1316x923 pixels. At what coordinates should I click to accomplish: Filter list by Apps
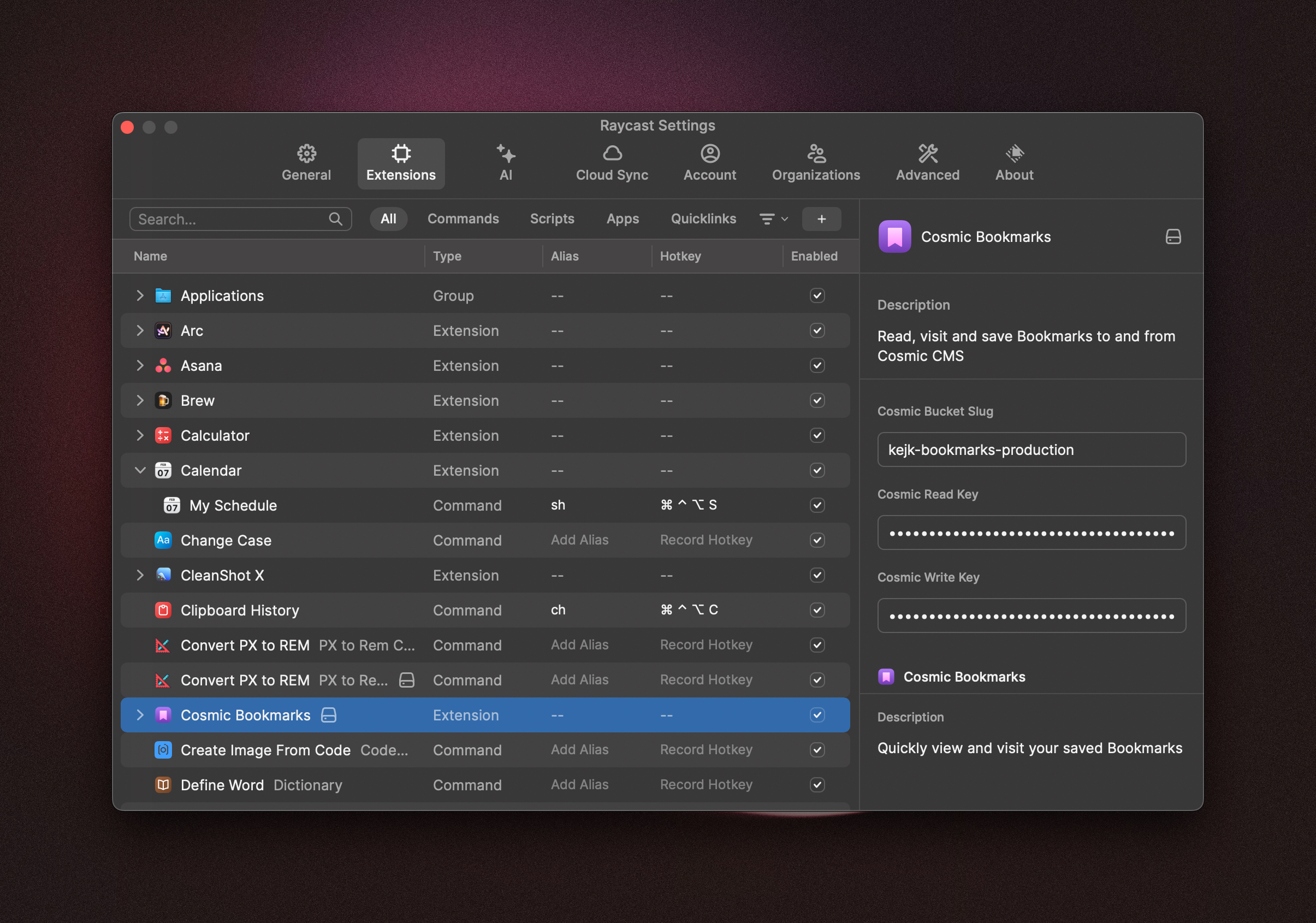tap(623, 219)
